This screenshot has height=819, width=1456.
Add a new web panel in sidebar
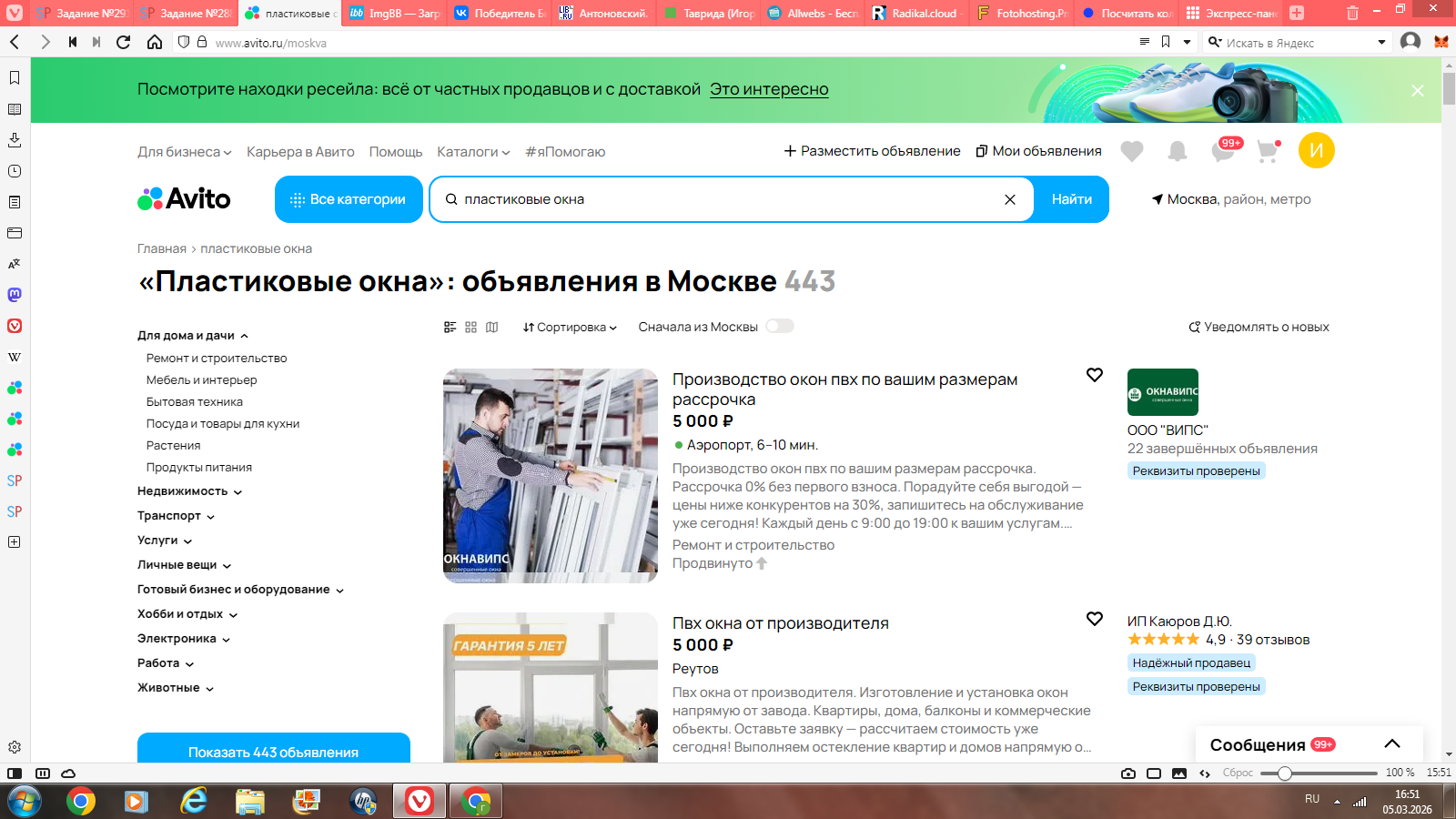point(15,541)
